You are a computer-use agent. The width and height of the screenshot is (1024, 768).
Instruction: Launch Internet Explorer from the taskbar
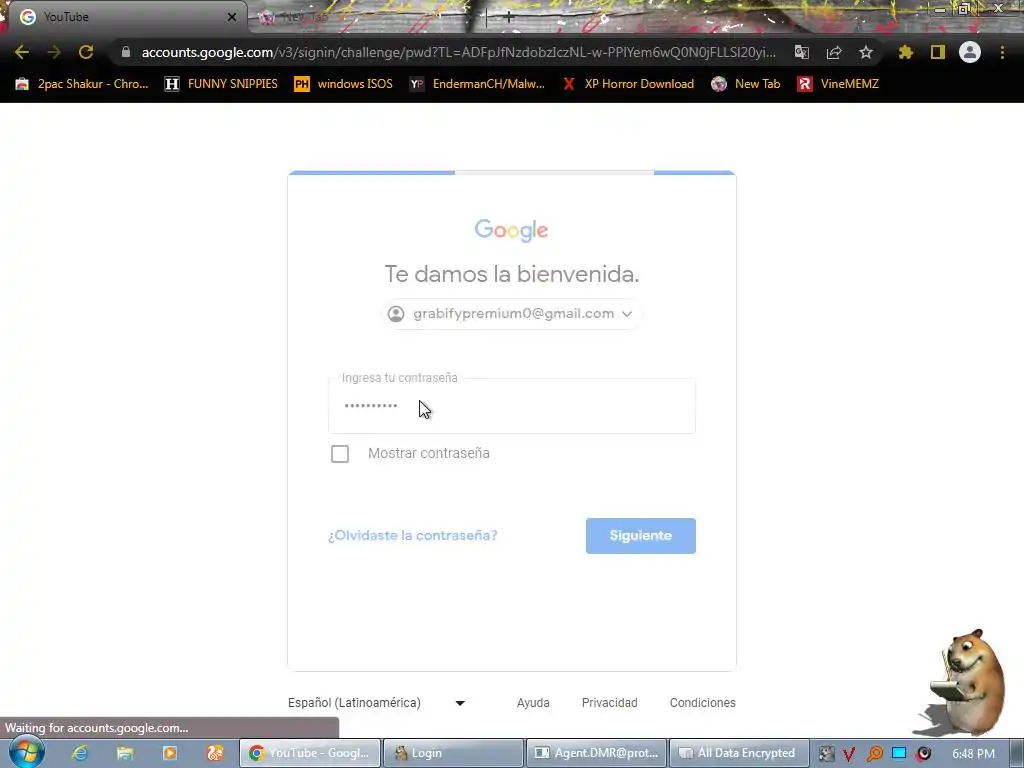click(79, 753)
